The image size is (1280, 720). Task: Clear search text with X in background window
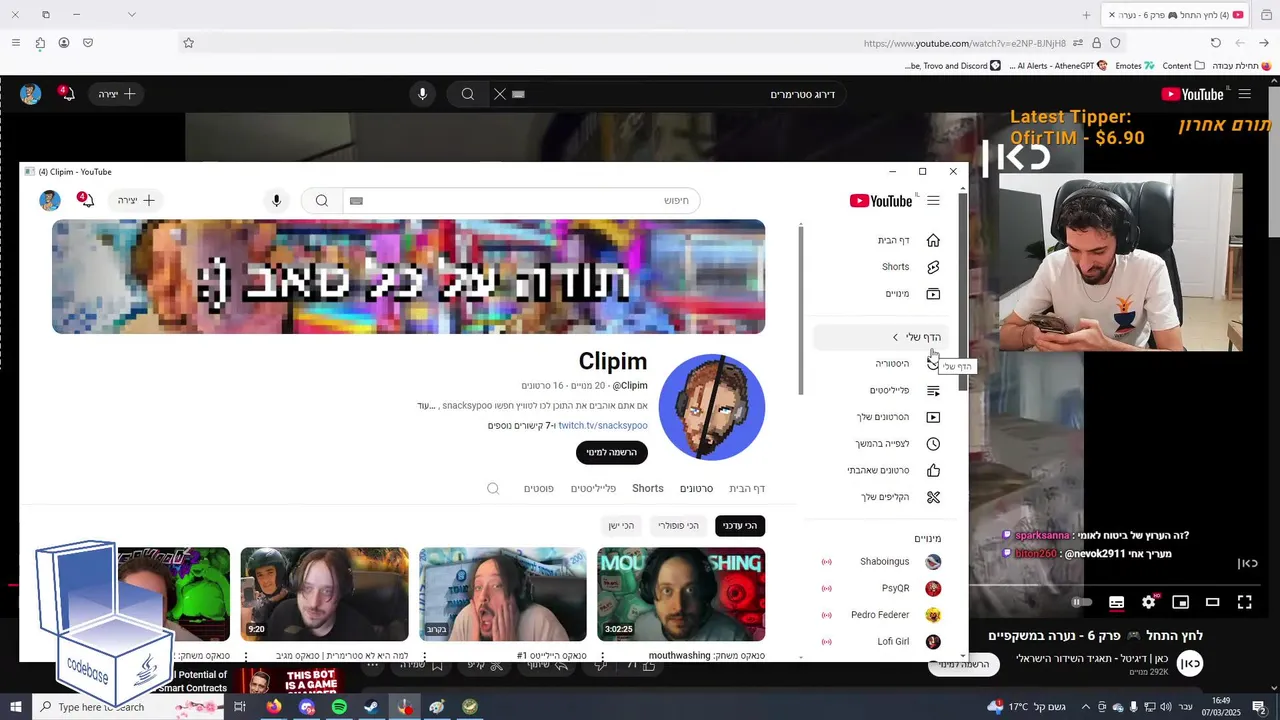[500, 94]
